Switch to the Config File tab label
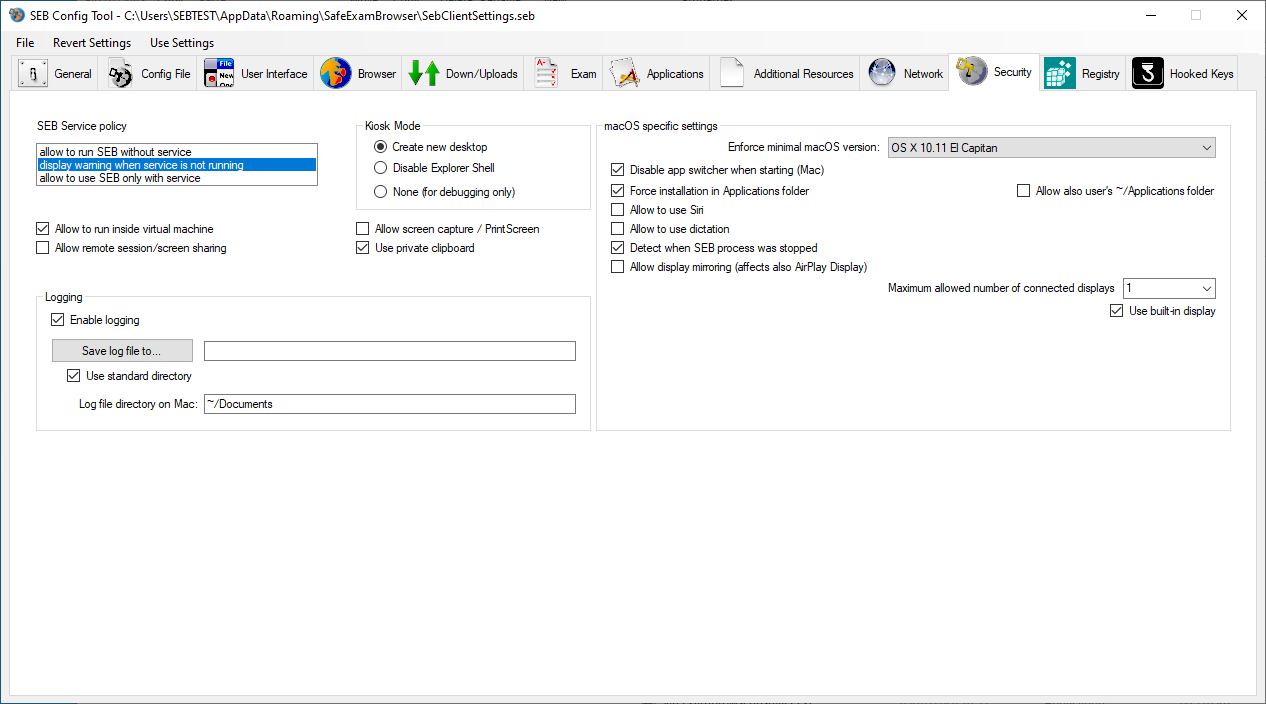The image size is (1266, 704). [x=165, y=74]
